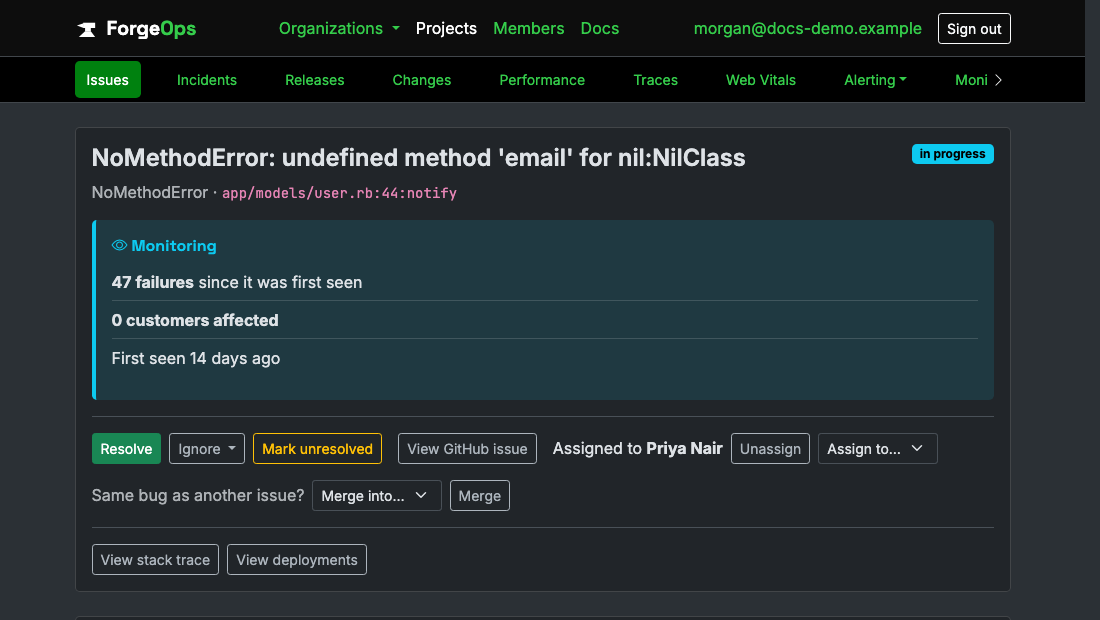Screen dimensions: 1100x620
Task: Open the Alerting dropdown tab
Action: (x=875, y=80)
